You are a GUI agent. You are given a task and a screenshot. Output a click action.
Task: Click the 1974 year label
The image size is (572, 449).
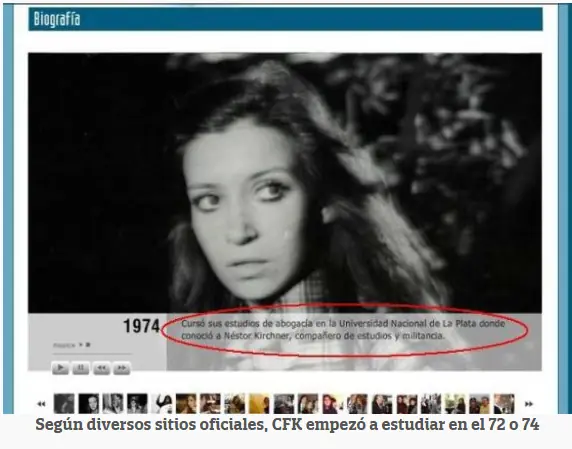142,326
